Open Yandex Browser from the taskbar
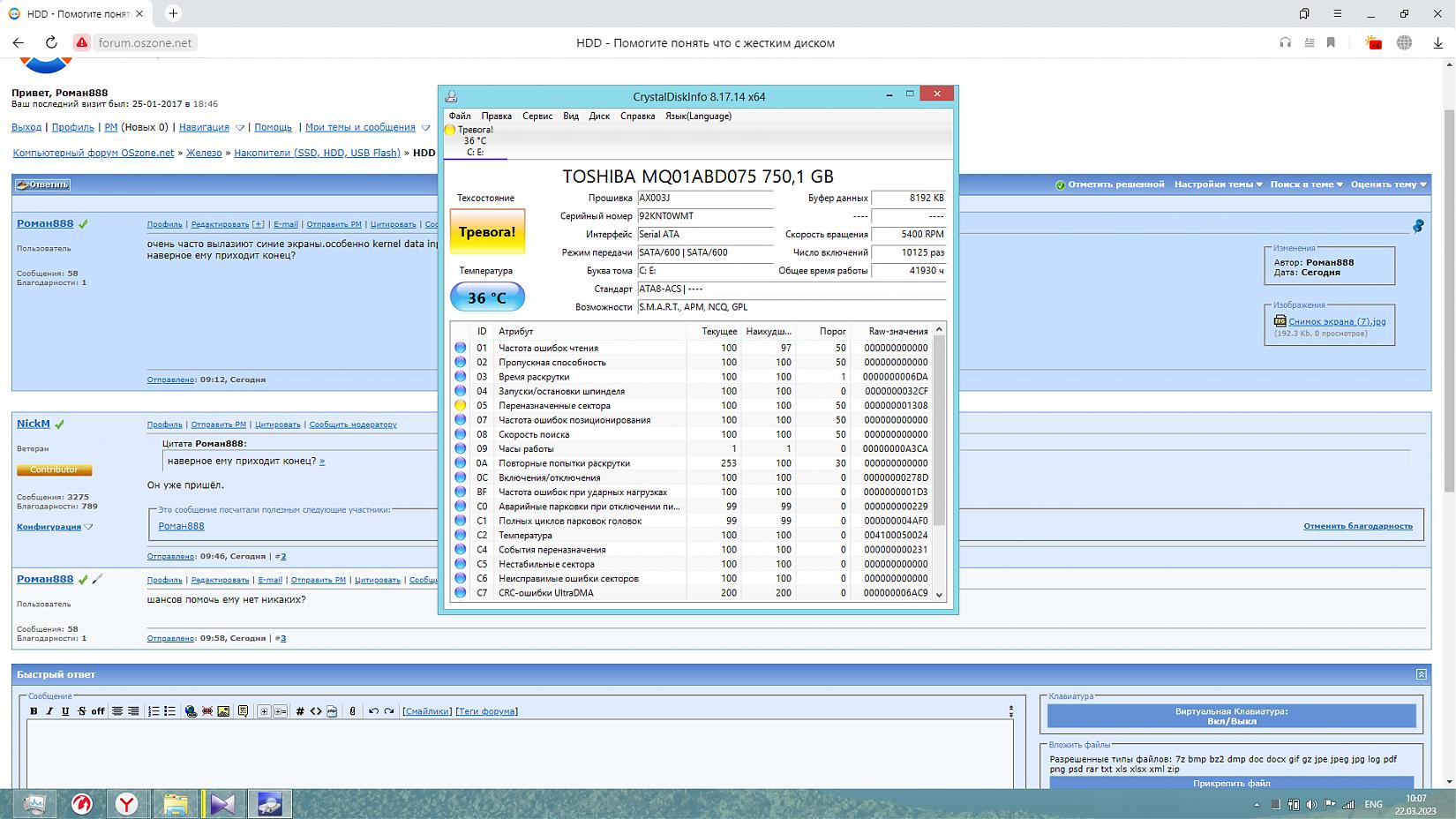The image size is (1456, 819). 128,804
